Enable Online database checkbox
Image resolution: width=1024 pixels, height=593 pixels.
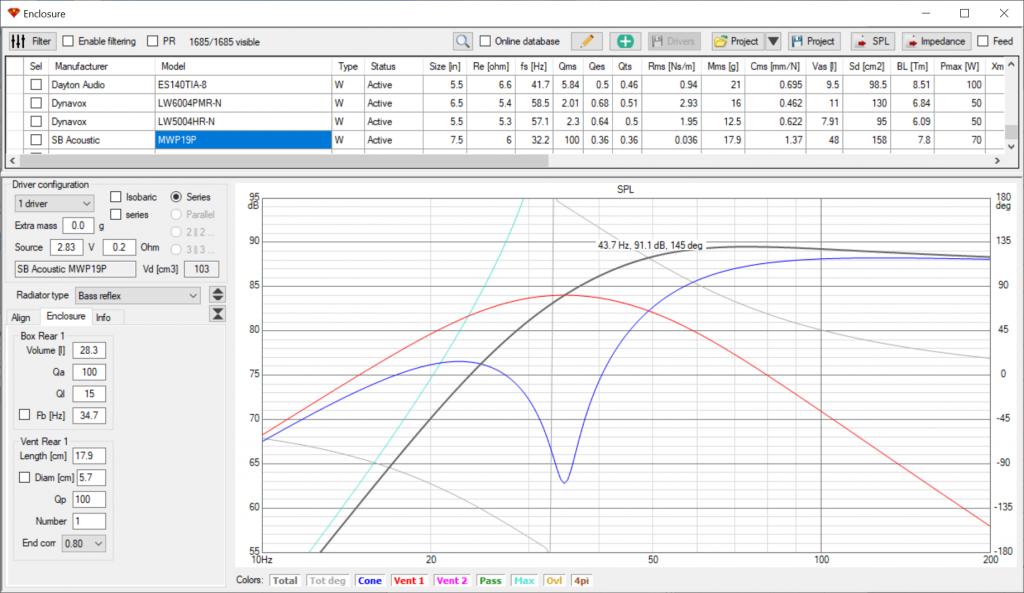[x=485, y=41]
